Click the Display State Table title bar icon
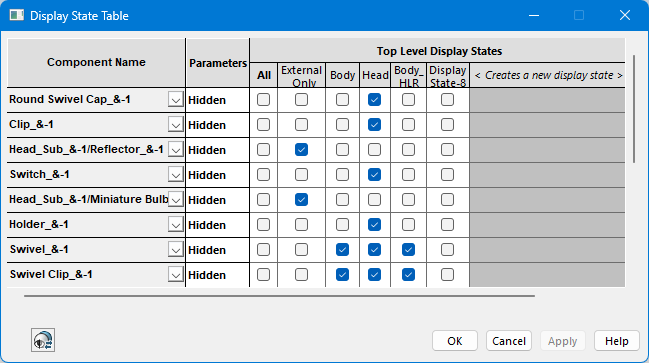 [x=17, y=15]
